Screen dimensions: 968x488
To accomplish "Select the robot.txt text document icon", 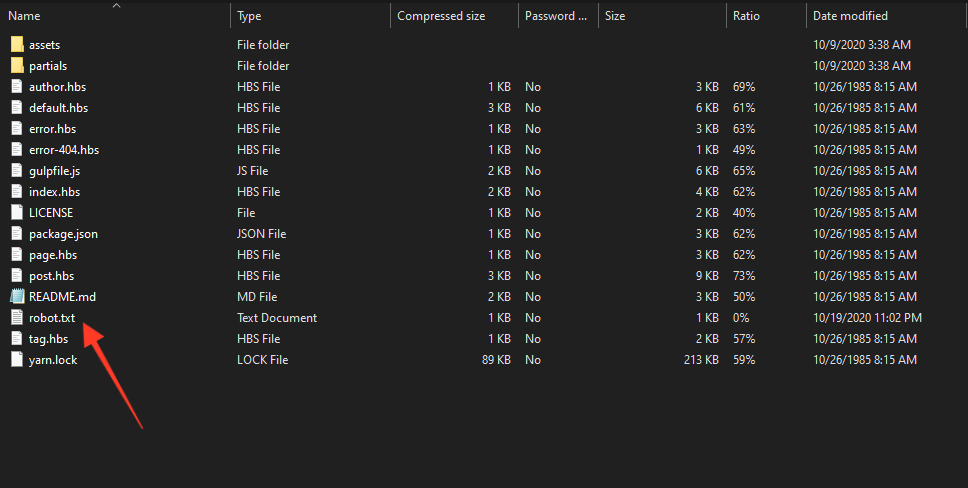I will (x=17, y=318).
